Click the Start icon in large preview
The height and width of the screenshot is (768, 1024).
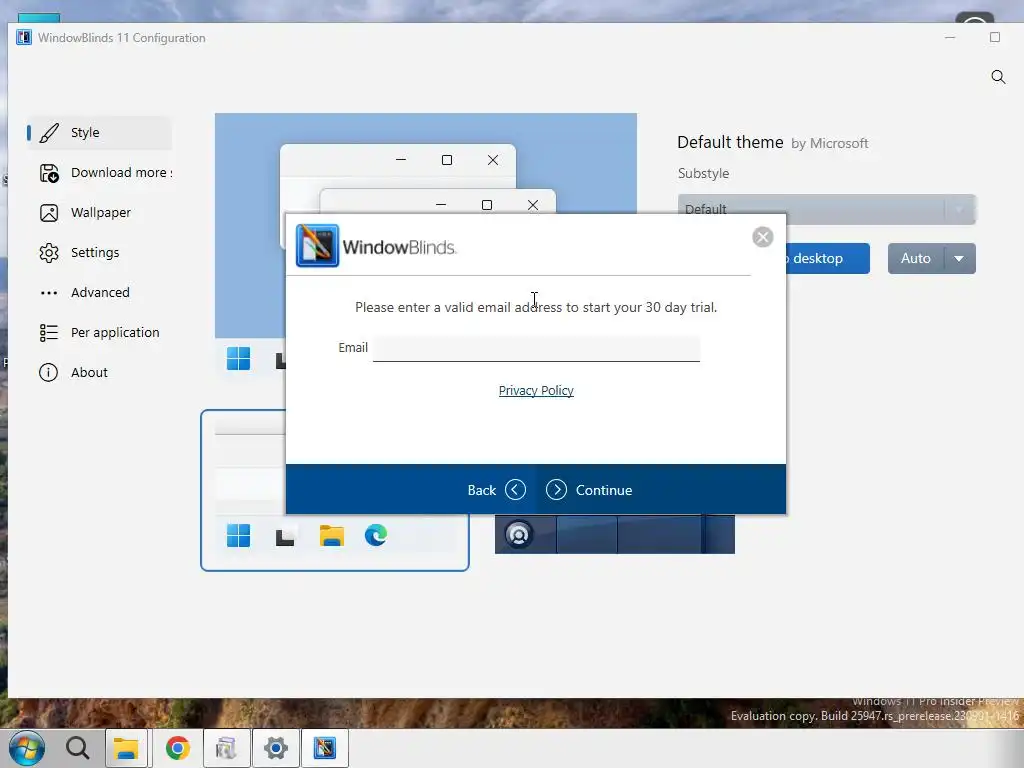pyautogui.click(x=238, y=359)
